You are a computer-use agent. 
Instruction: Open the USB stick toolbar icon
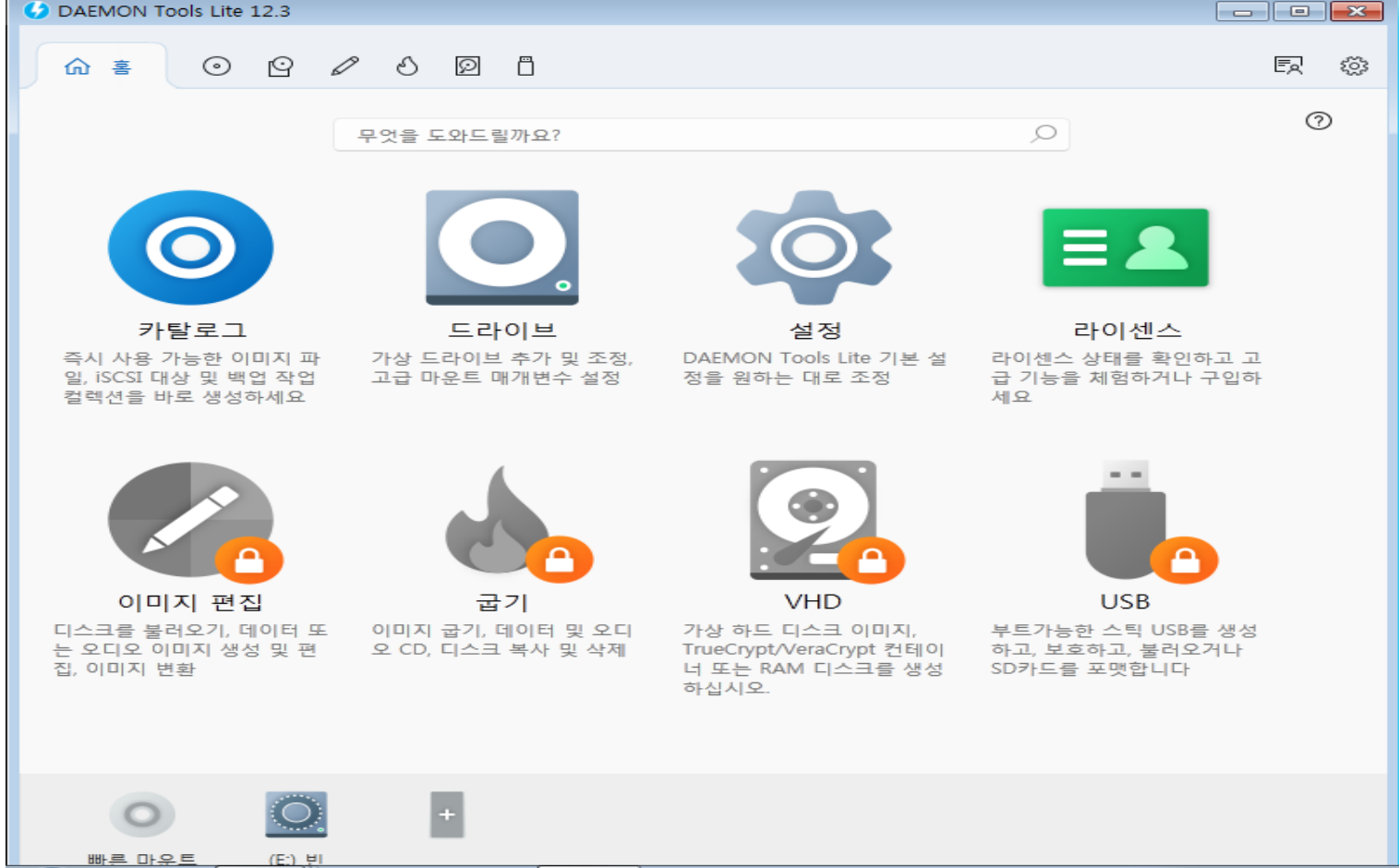(525, 66)
